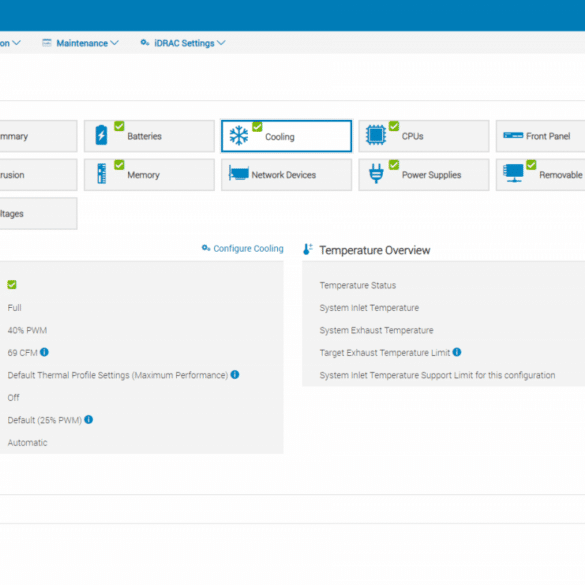The width and height of the screenshot is (585, 585).
Task: Open the Batteries tile
Action: [x=149, y=136]
